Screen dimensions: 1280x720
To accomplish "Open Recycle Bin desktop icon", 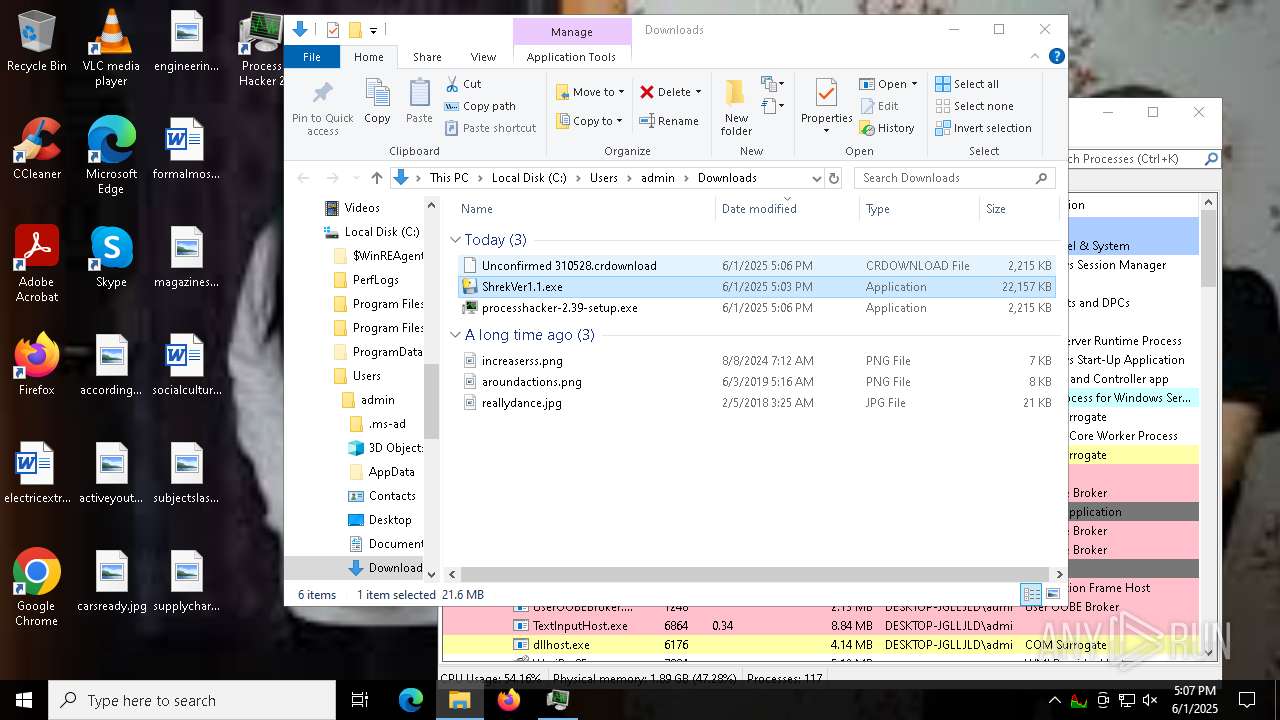I will (36, 42).
